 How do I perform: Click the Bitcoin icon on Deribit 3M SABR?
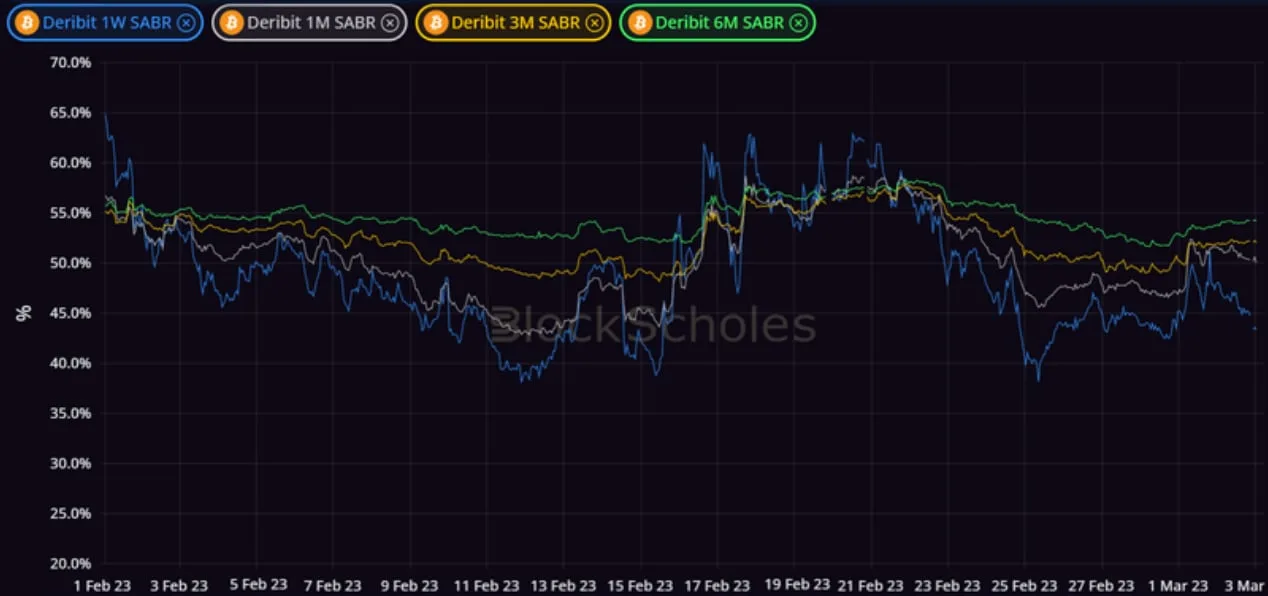(x=435, y=22)
